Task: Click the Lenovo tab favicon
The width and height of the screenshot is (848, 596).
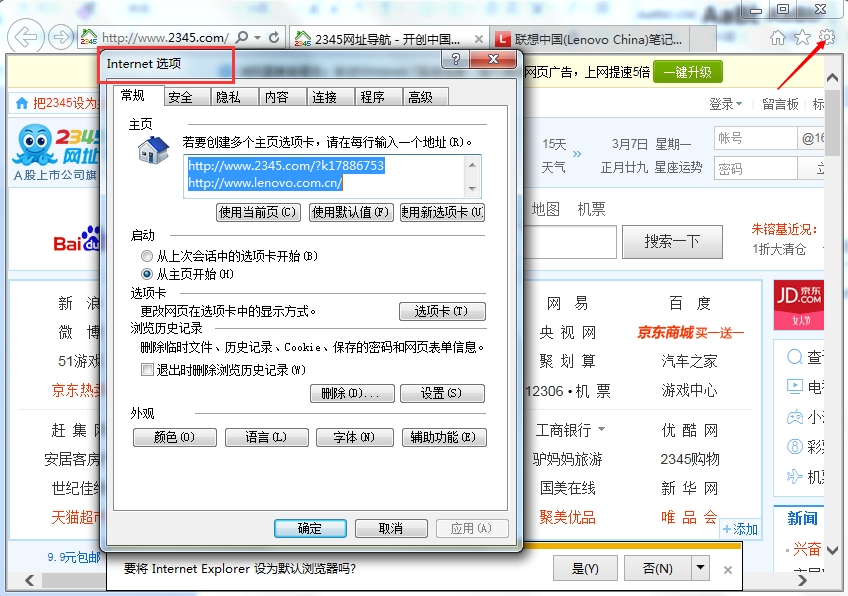Action: (503, 39)
